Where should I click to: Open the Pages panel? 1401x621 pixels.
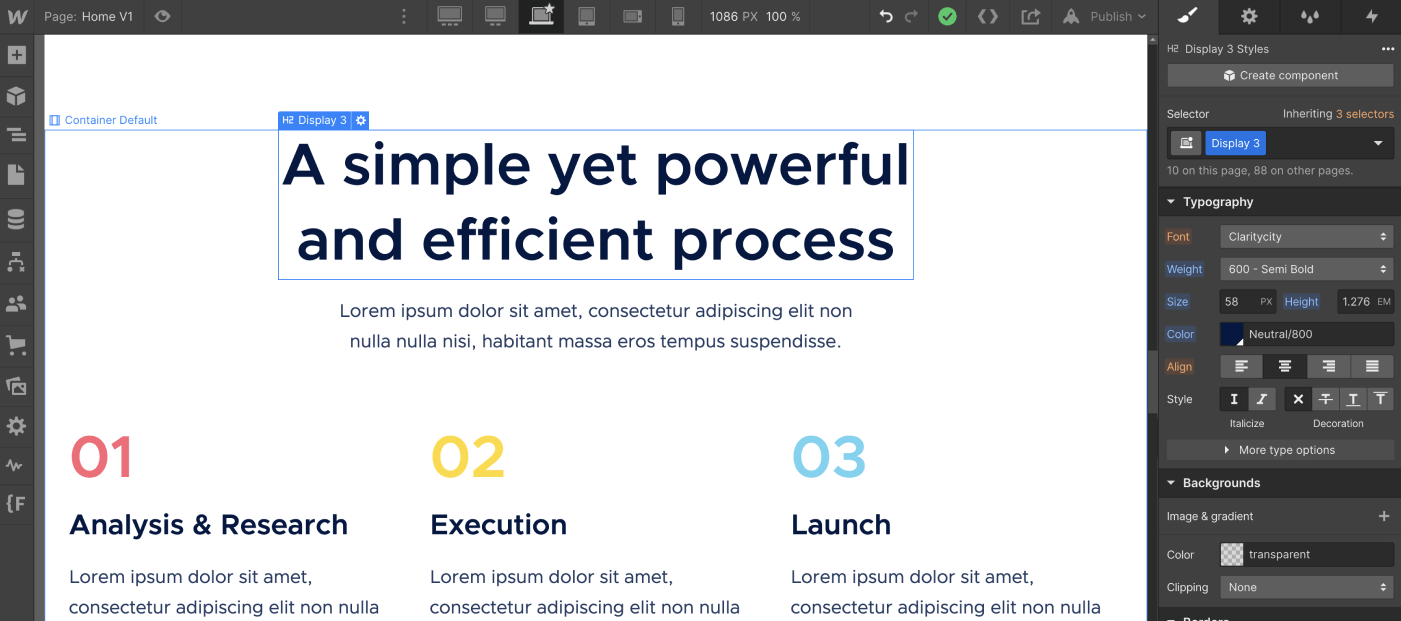(16, 177)
